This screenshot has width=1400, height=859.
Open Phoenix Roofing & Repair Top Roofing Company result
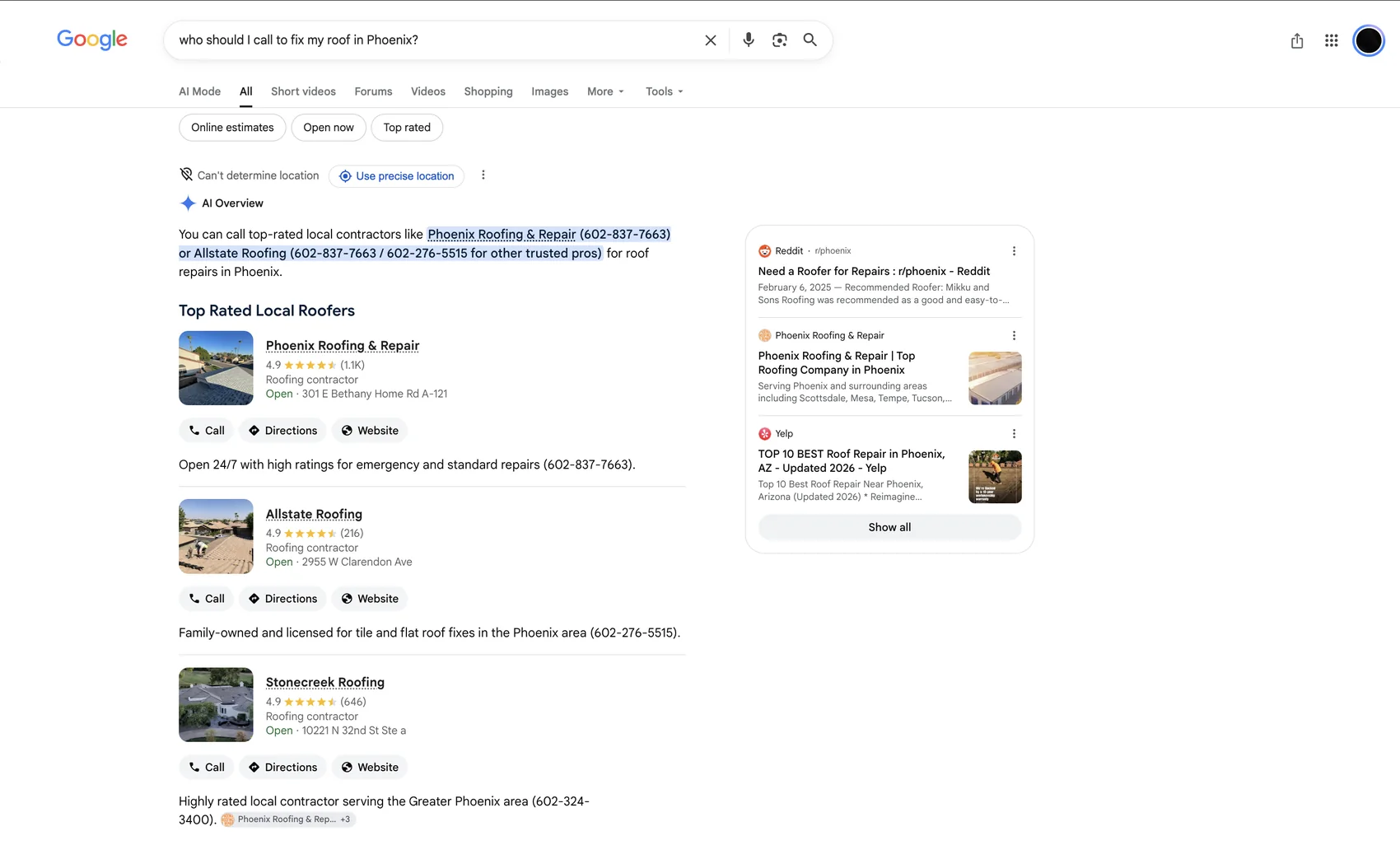pos(837,362)
